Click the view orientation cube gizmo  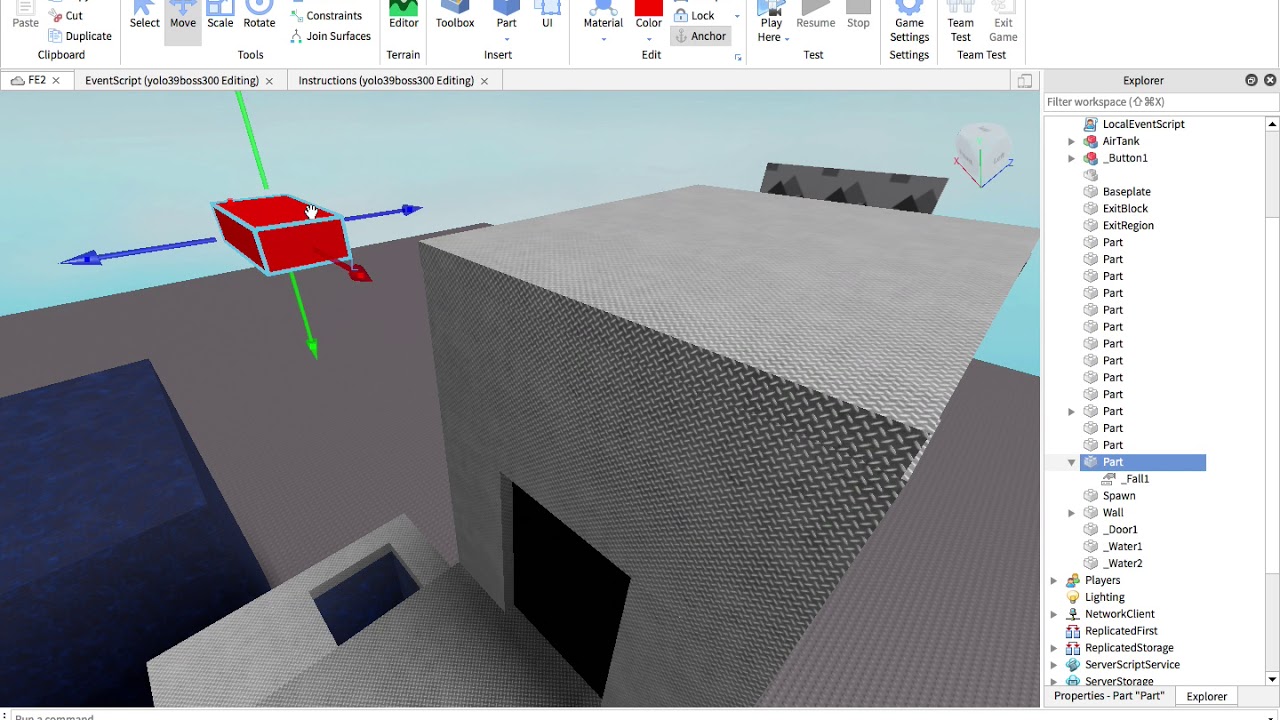[x=983, y=154]
